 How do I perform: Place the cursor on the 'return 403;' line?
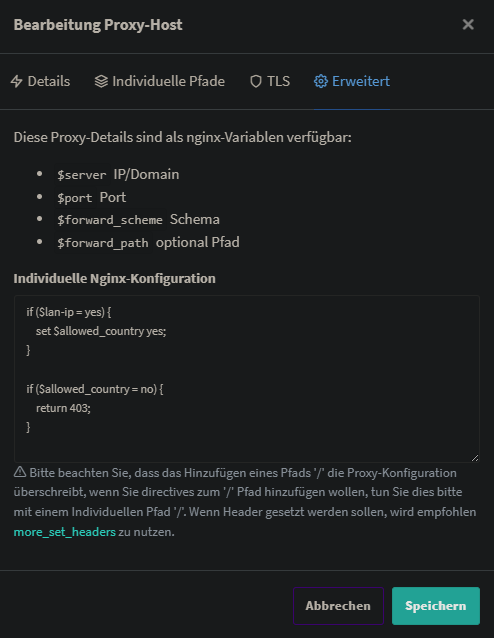(63, 408)
